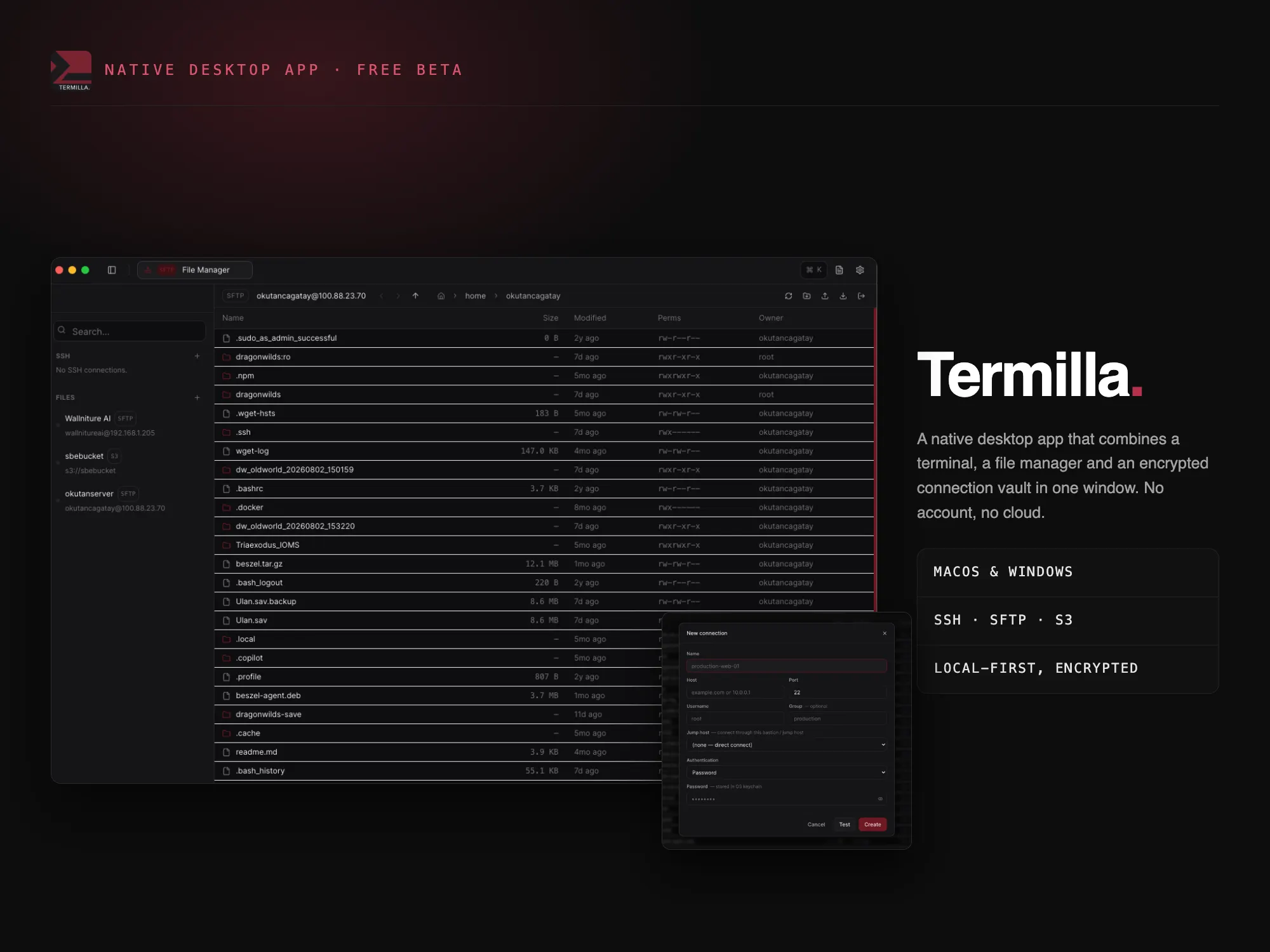This screenshot has width=1270, height=952.
Task: Toggle the sidebar panel icon
Action: tap(112, 270)
